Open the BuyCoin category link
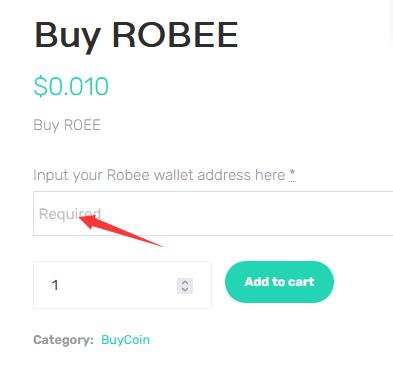This screenshot has width=393, height=373. tap(125, 340)
